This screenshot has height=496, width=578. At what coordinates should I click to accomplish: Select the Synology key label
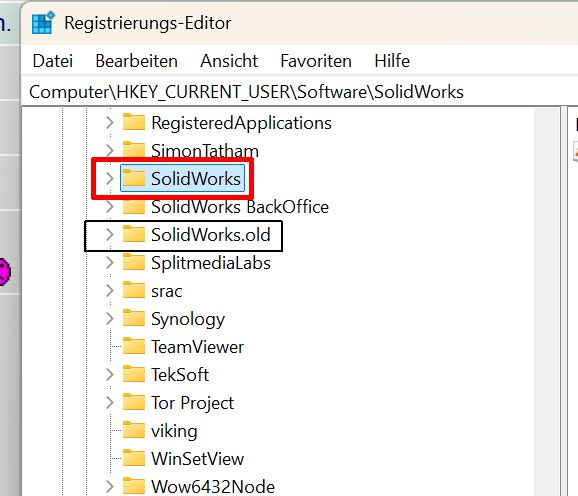pos(188,319)
